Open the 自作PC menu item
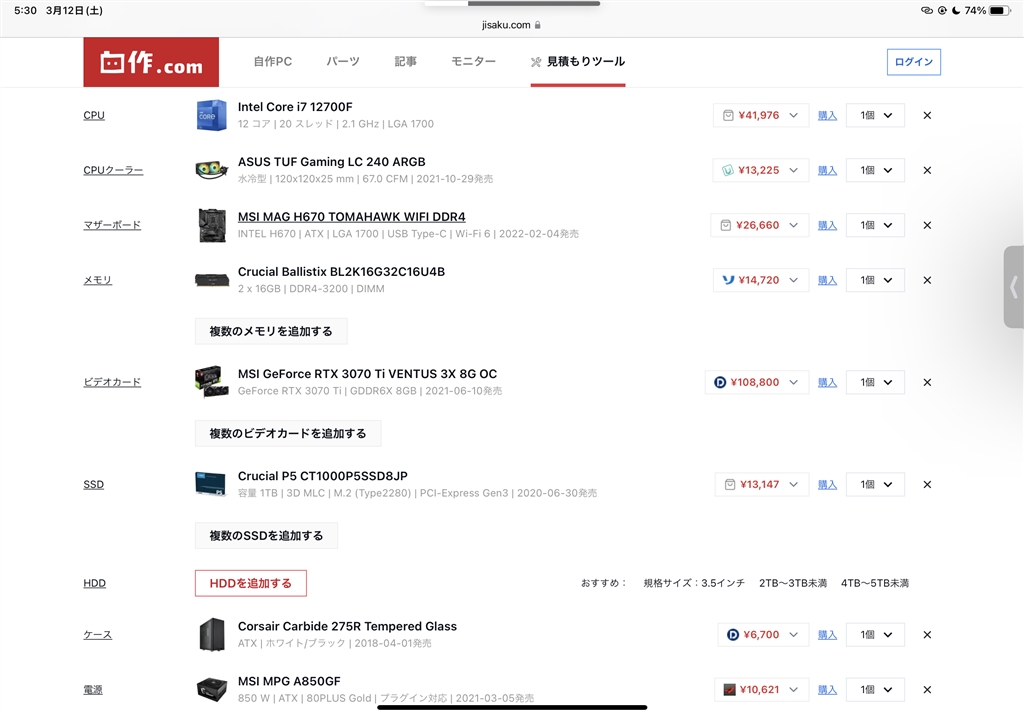Viewport: 1024px width, 716px height. pyautogui.click(x=273, y=61)
